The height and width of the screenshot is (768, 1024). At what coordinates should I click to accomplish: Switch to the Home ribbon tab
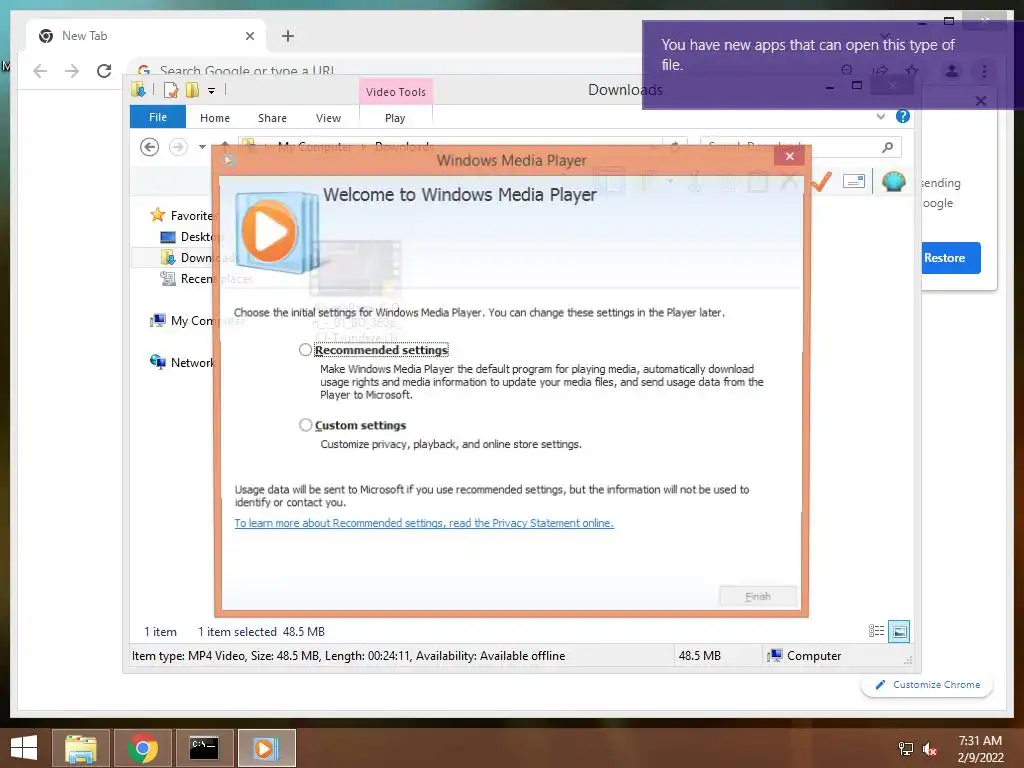tap(215, 118)
